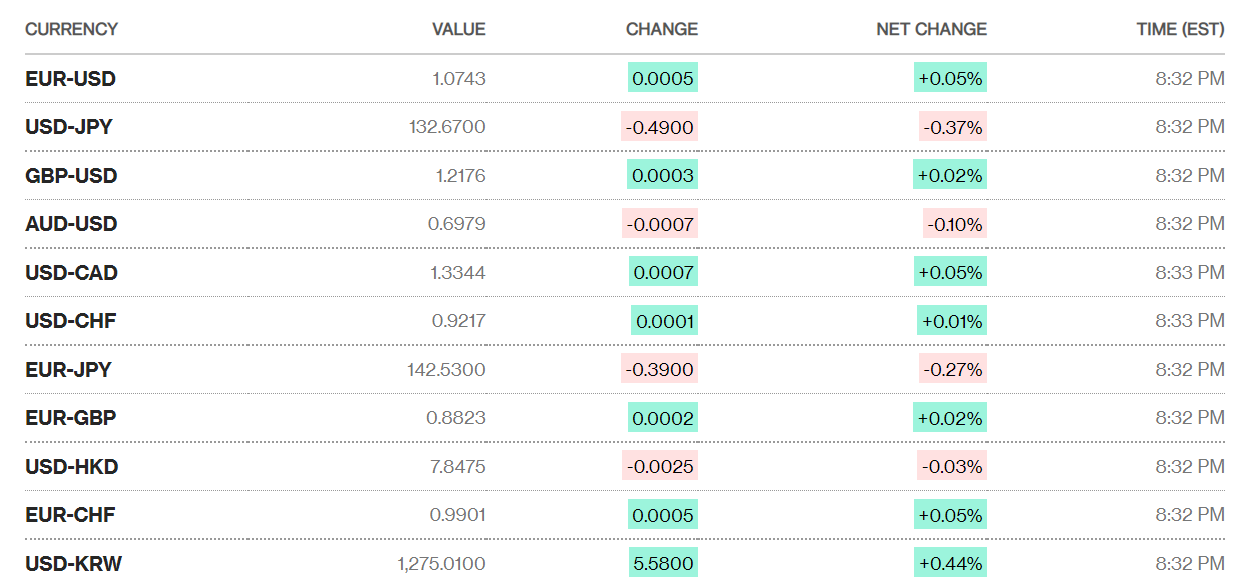This screenshot has width=1245, height=585.
Task: Click the VALUE column header
Action: [458, 29]
